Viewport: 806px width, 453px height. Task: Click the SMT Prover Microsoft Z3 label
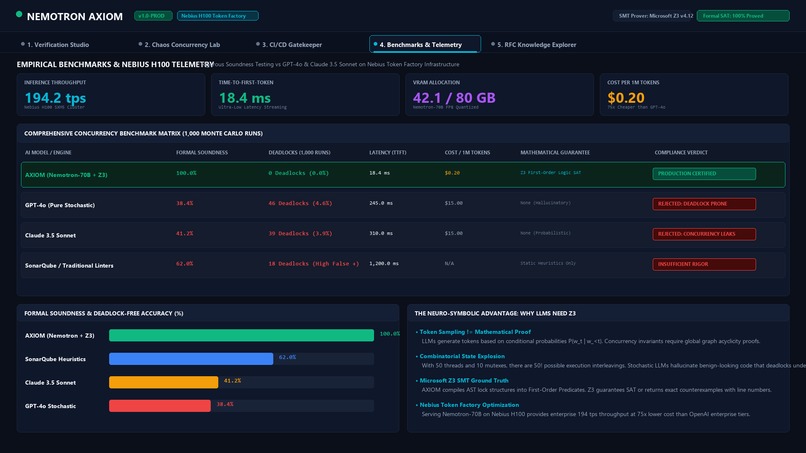(655, 16)
